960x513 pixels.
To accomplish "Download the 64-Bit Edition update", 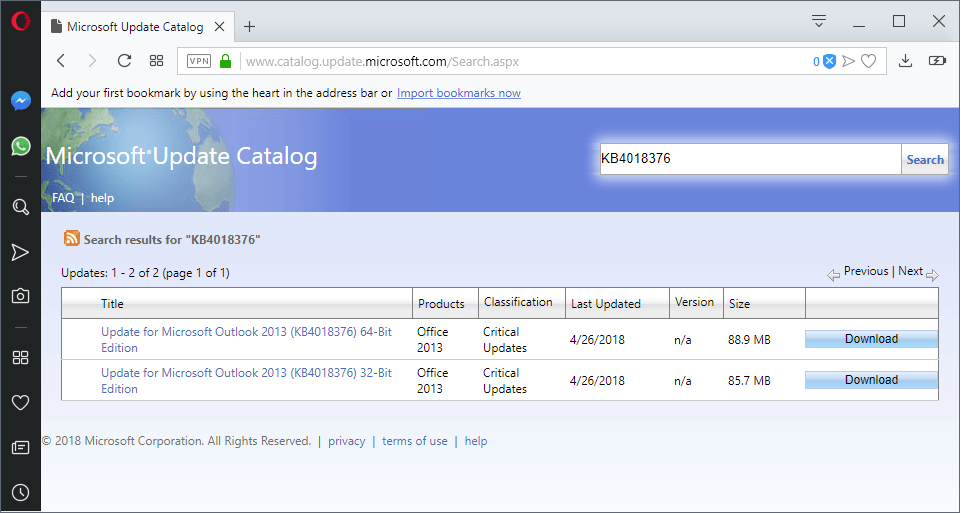I will pyautogui.click(x=871, y=339).
